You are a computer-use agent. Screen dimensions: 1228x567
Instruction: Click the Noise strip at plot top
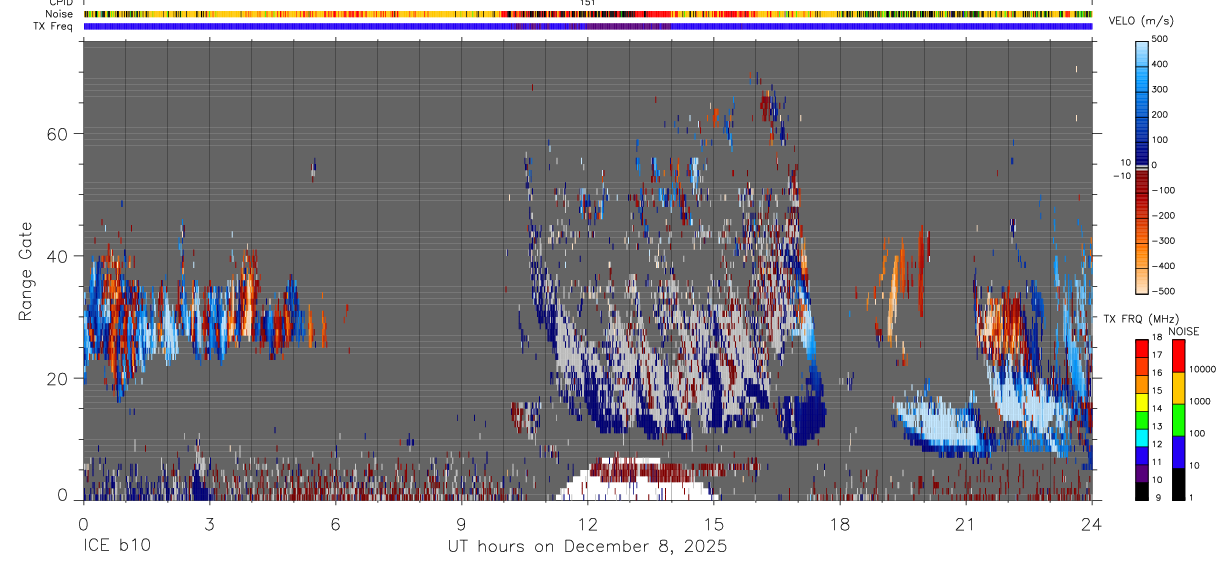pyautogui.click(x=588, y=14)
